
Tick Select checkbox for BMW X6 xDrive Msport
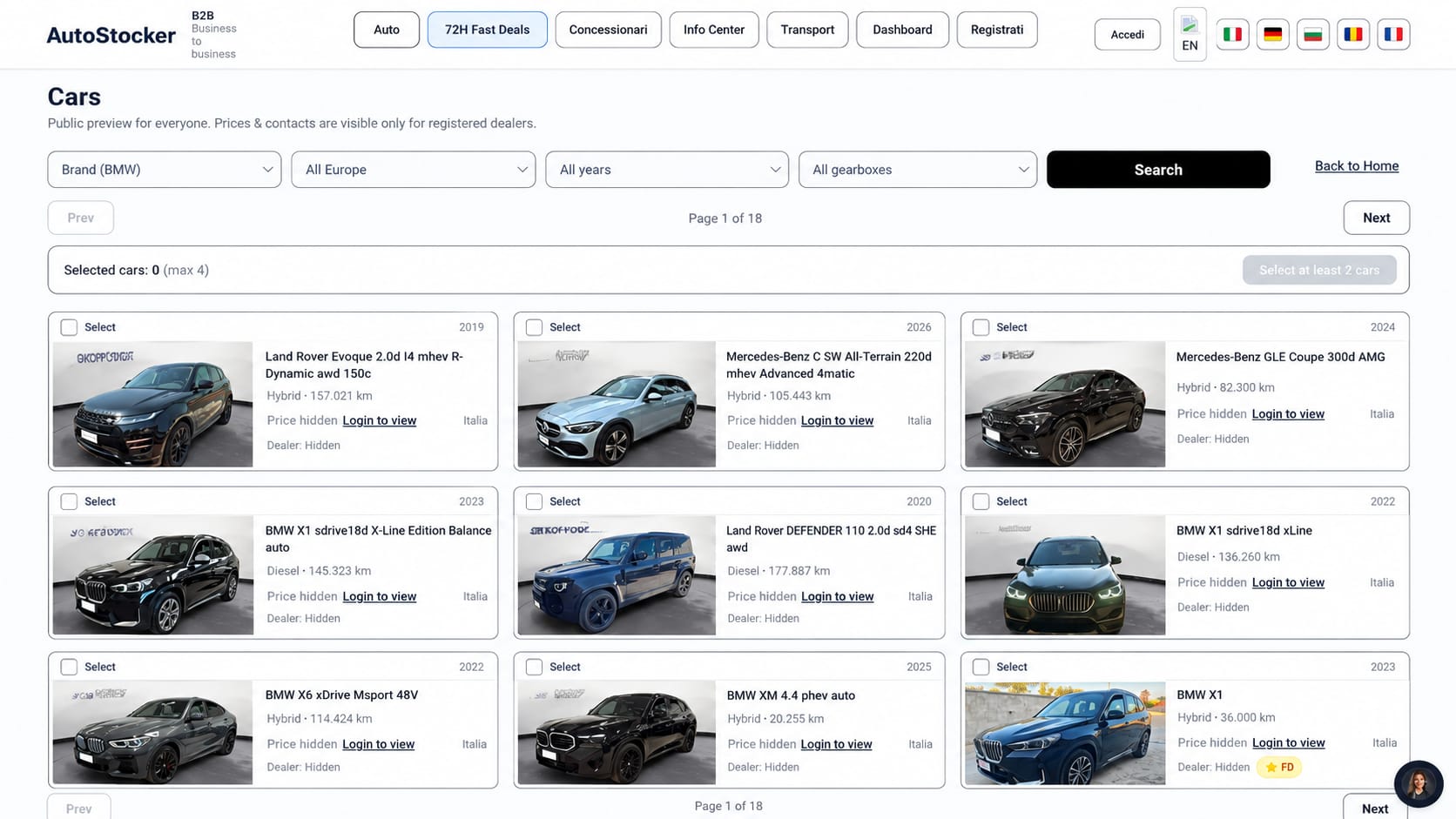coord(69,667)
